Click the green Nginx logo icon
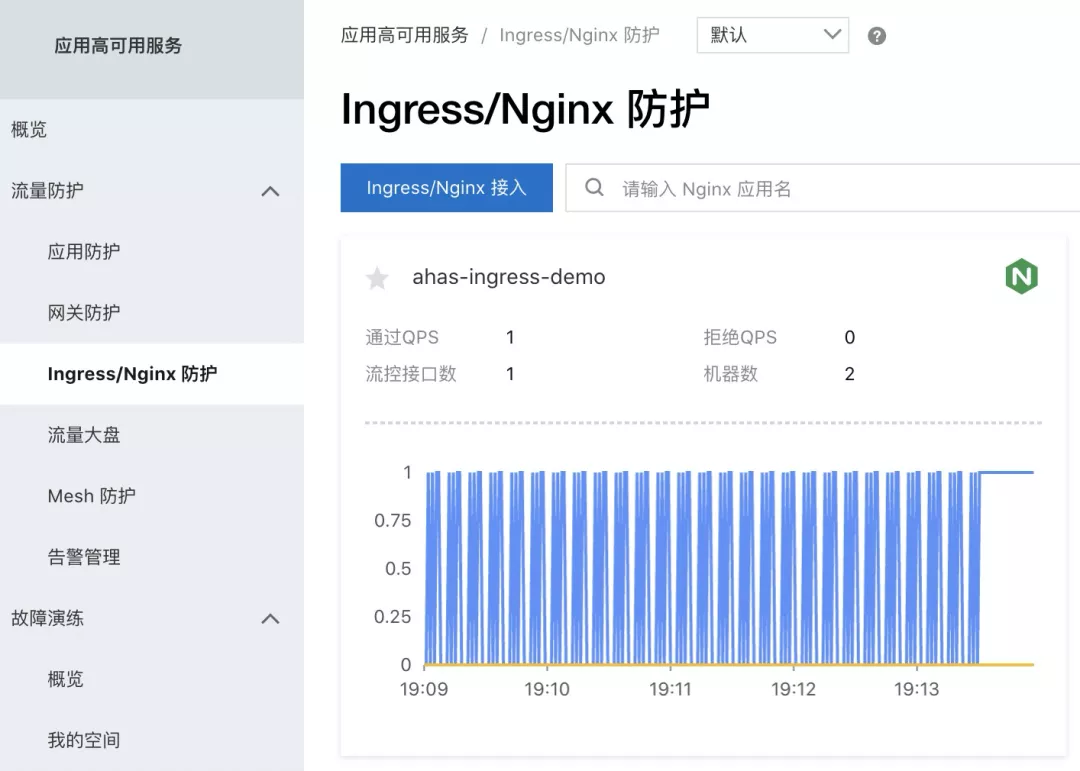Image resolution: width=1080 pixels, height=771 pixels. [1021, 277]
